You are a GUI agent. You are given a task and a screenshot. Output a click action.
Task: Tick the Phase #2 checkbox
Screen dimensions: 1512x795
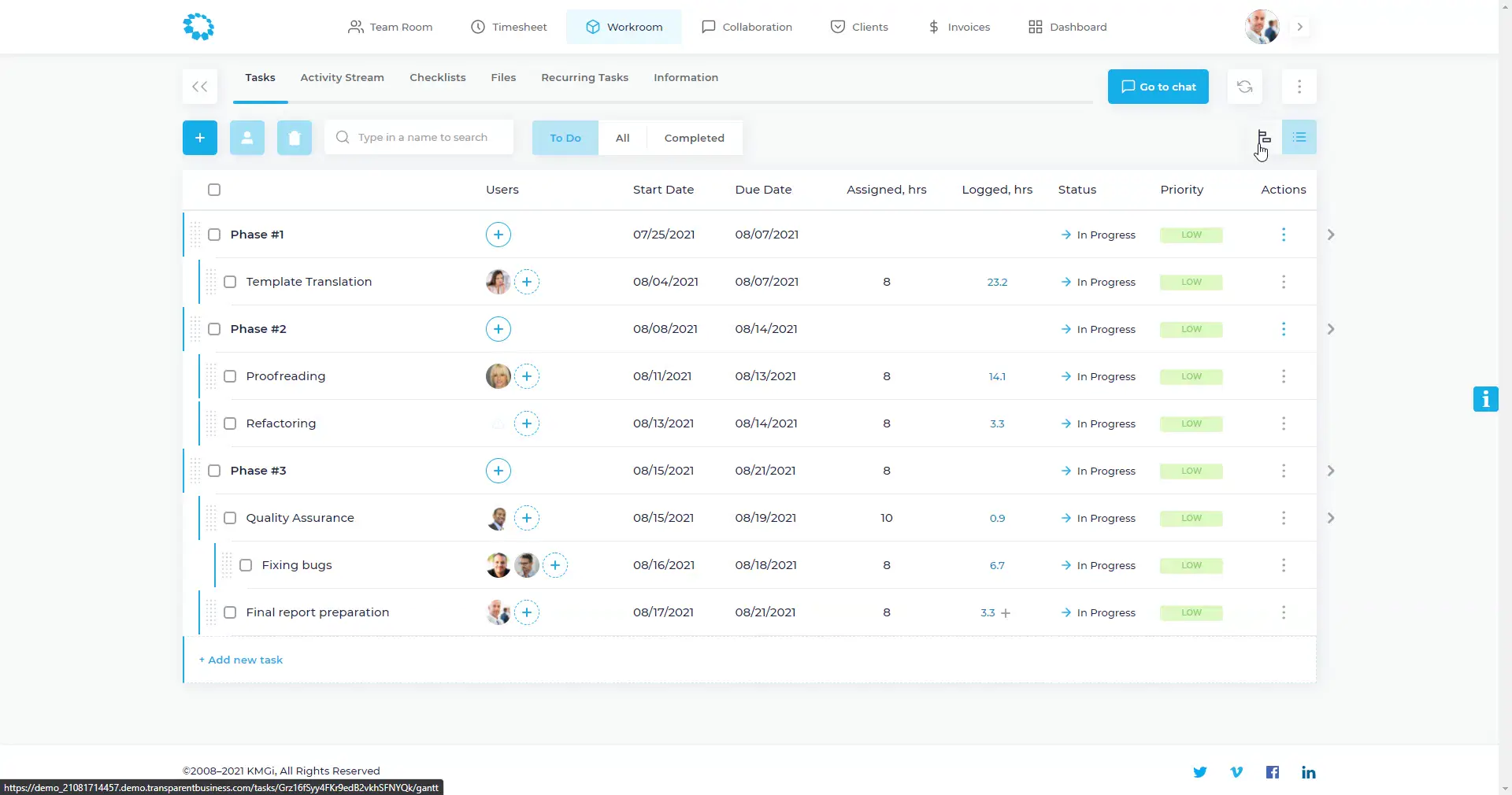tap(214, 329)
